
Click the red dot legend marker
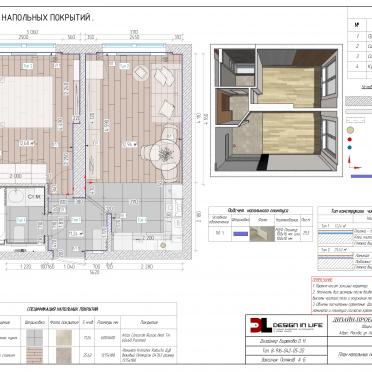click(x=350, y=139)
